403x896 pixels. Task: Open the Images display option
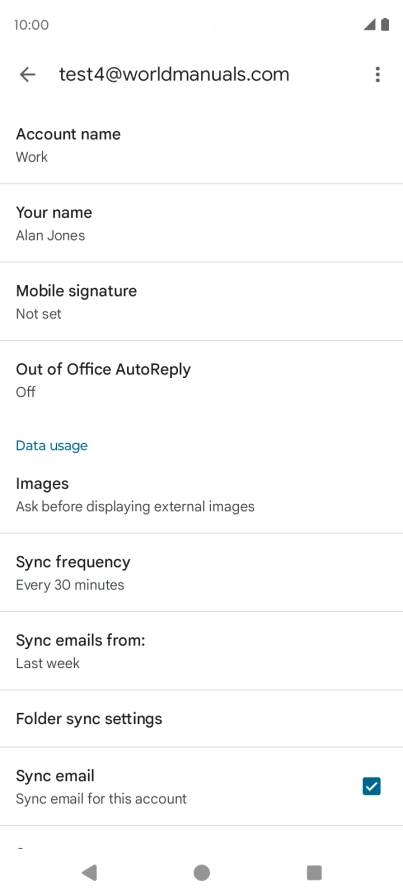(201, 494)
